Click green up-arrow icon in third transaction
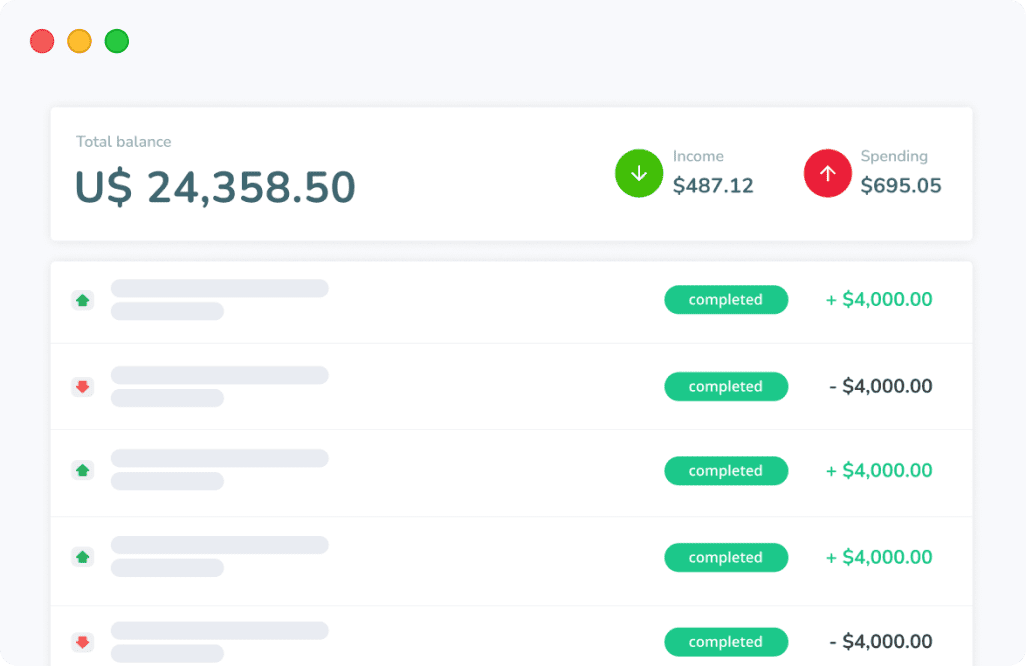This screenshot has width=1026, height=666. [82, 470]
